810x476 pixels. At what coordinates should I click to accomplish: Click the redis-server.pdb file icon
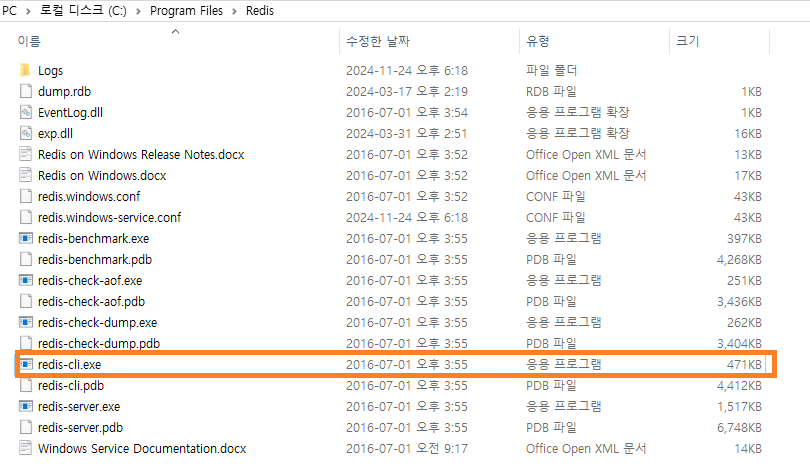click(25, 427)
